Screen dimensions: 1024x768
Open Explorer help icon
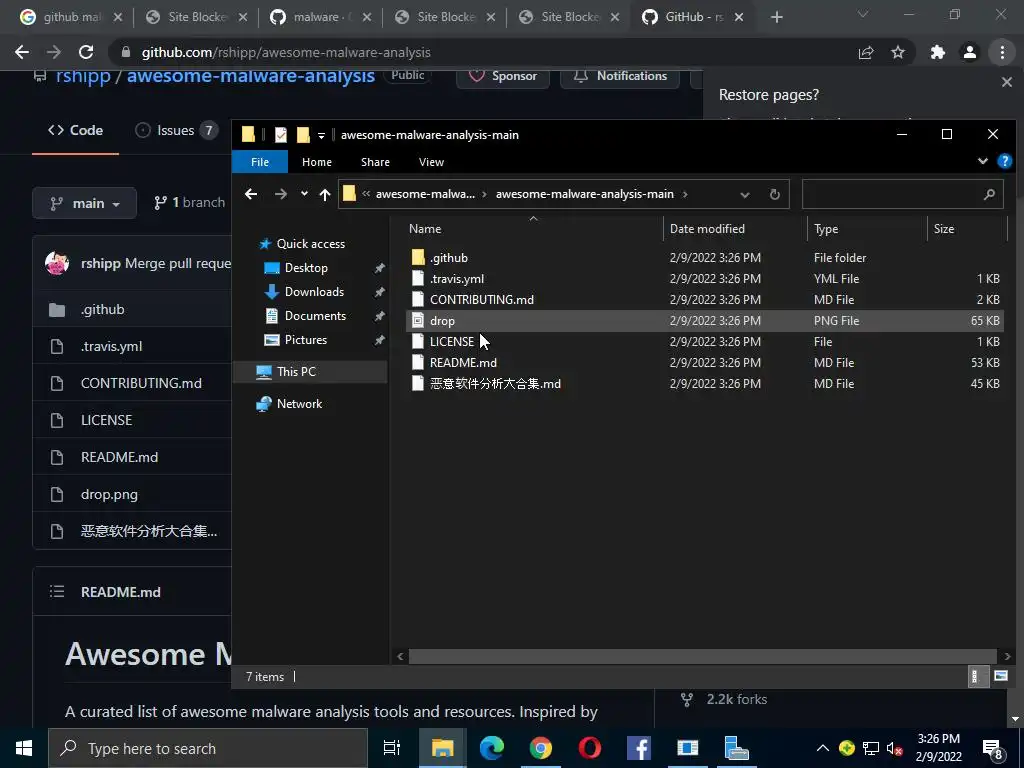tap(1004, 161)
